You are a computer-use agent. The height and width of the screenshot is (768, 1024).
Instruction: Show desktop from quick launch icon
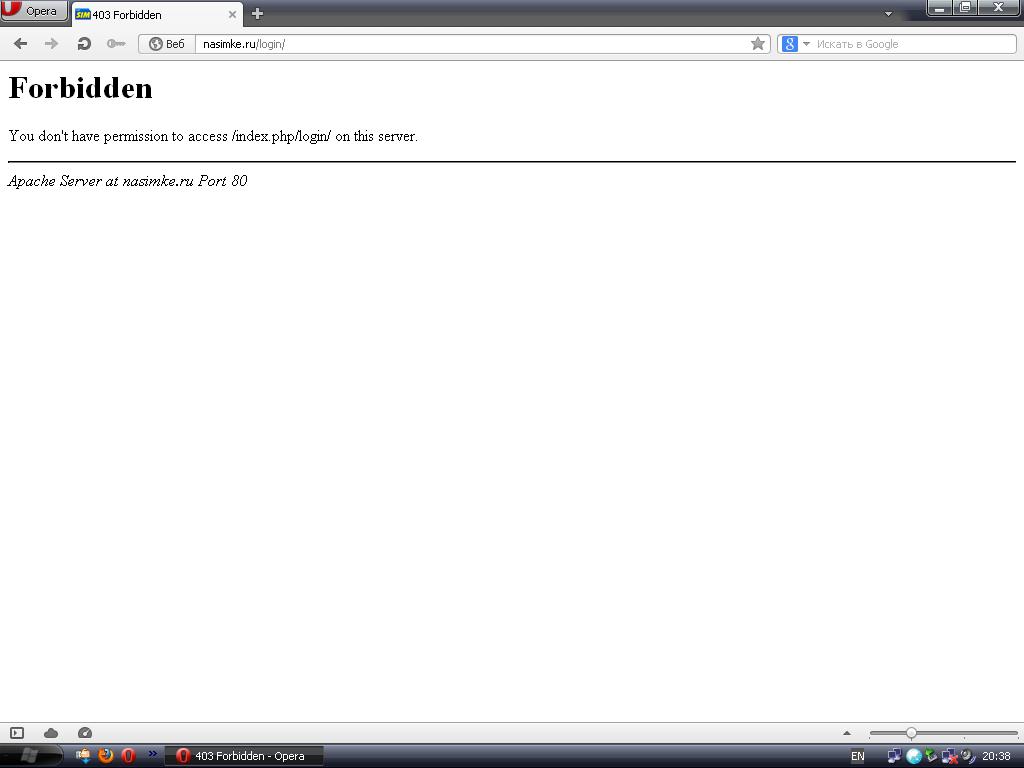pos(83,756)
